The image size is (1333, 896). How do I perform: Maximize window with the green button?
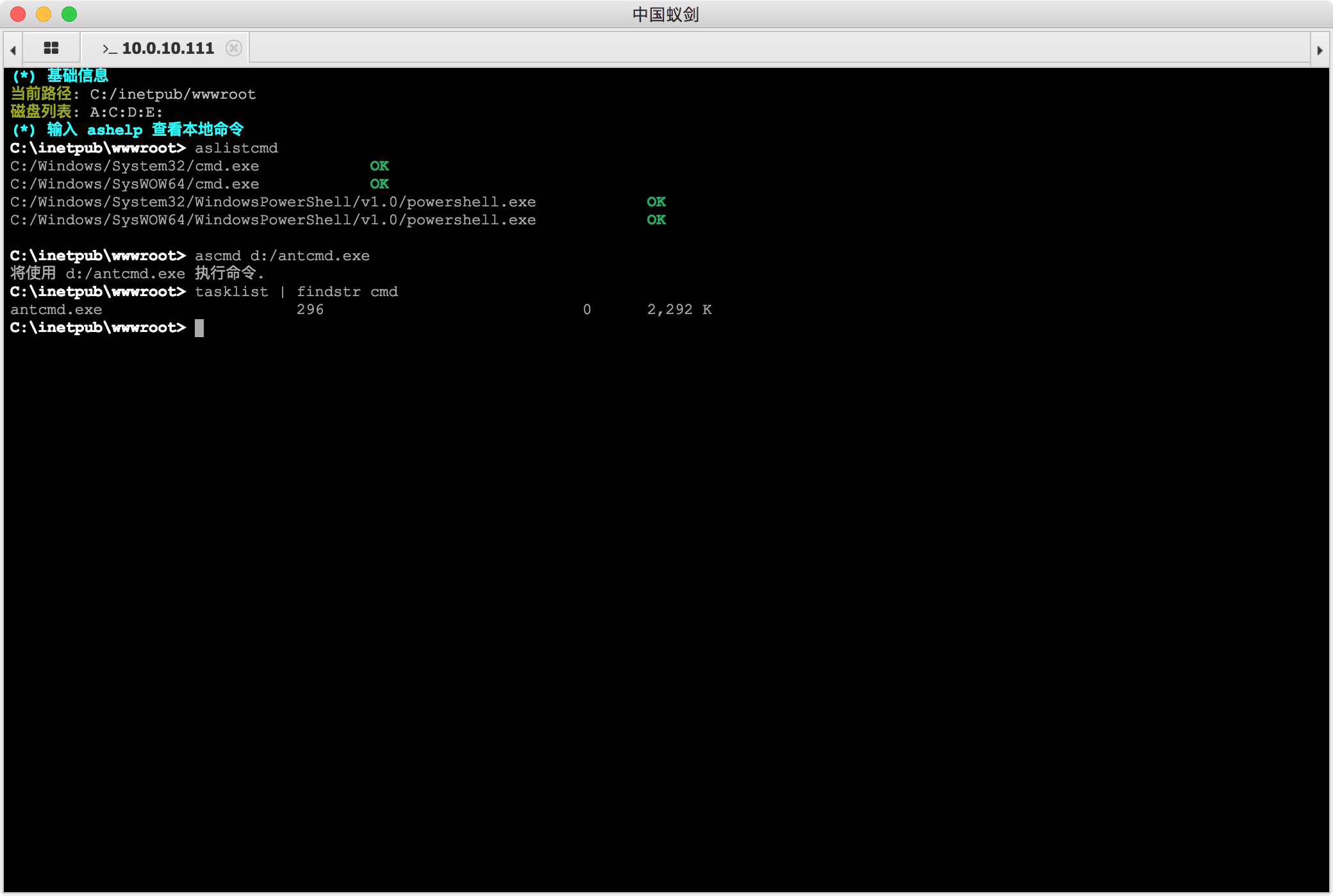pyautogui.click(x=69, y=14)
